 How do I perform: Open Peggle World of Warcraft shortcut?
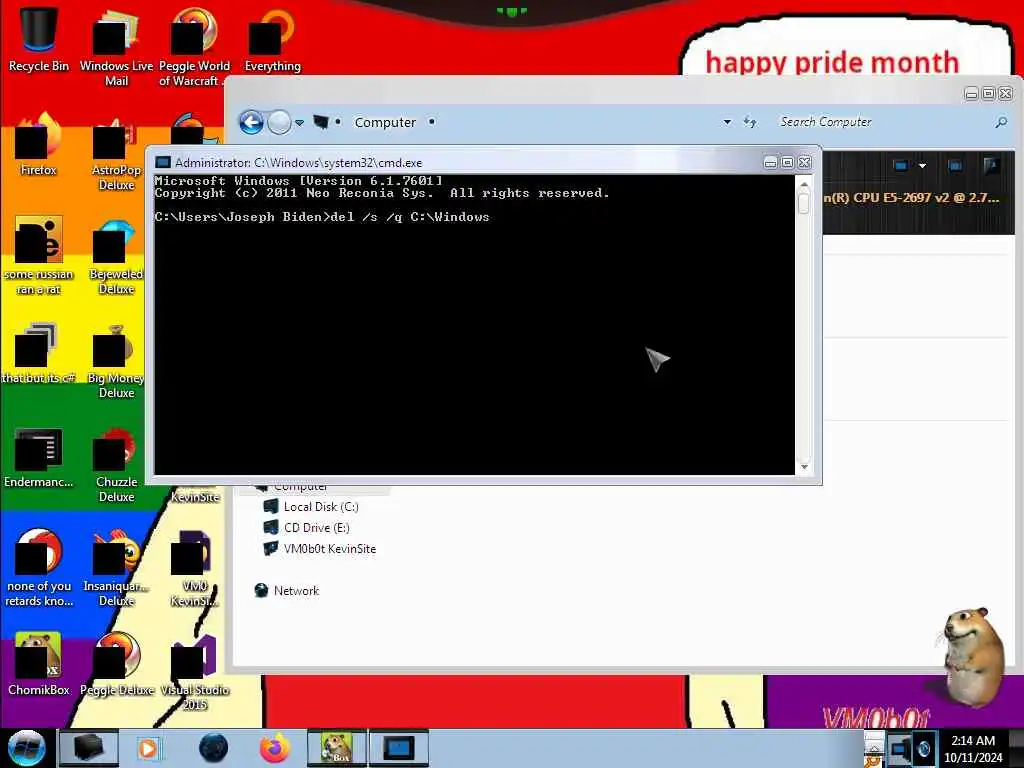(x=194, y=47)
